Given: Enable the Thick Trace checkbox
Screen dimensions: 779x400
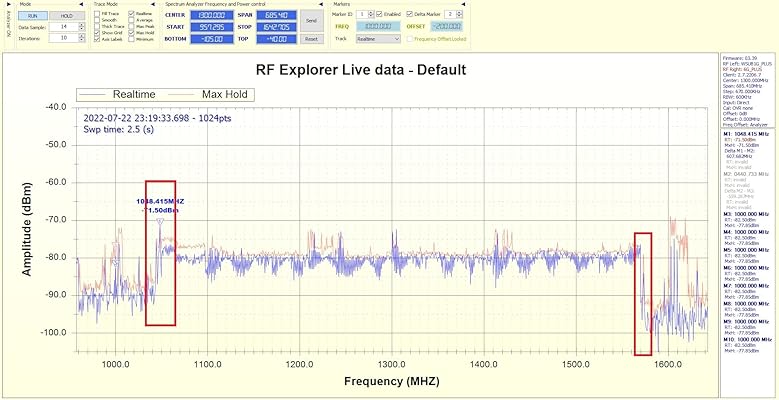Looking at the screenshot, I should [97, 26].
